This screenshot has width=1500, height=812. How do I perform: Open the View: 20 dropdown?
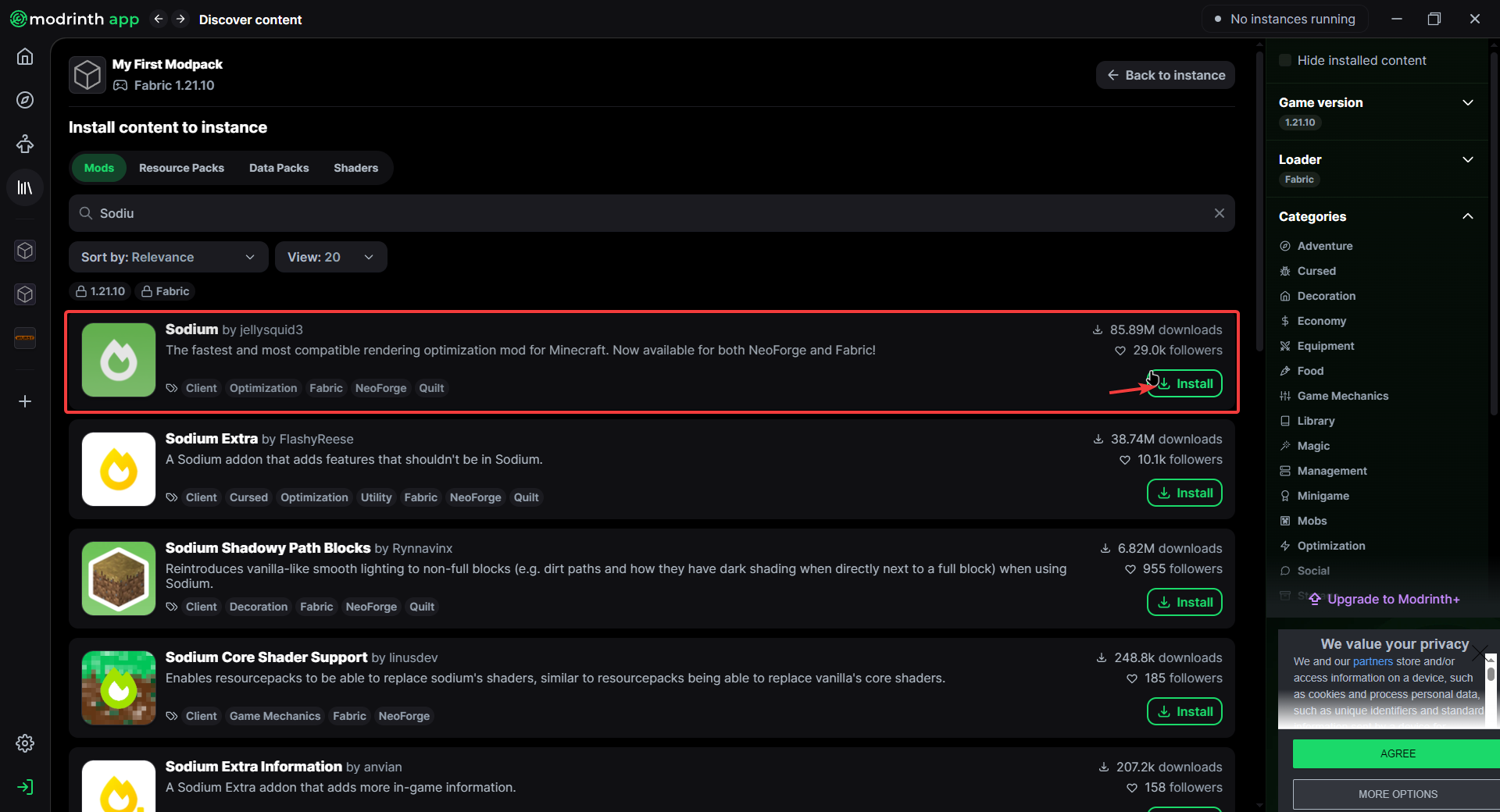(330, 257)
